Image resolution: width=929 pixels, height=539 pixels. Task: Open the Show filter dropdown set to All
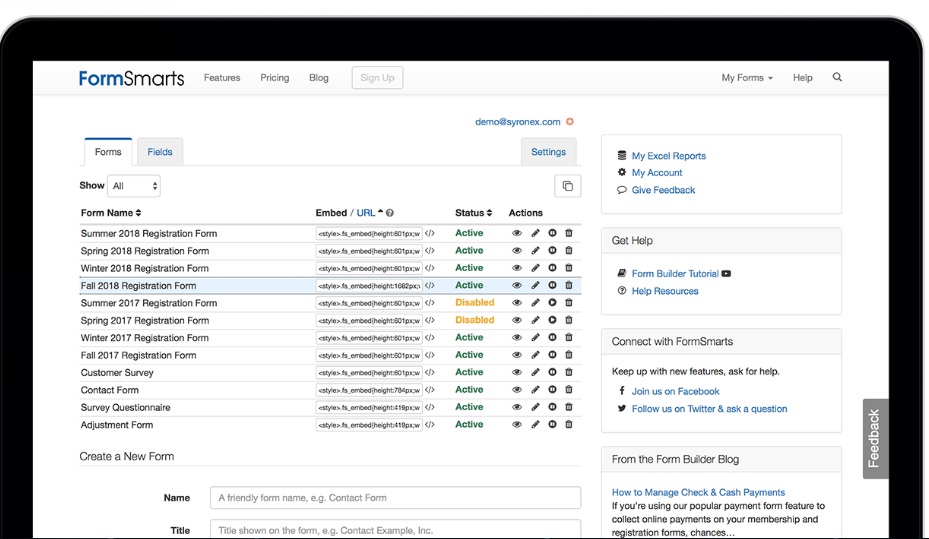click(133, 186)
